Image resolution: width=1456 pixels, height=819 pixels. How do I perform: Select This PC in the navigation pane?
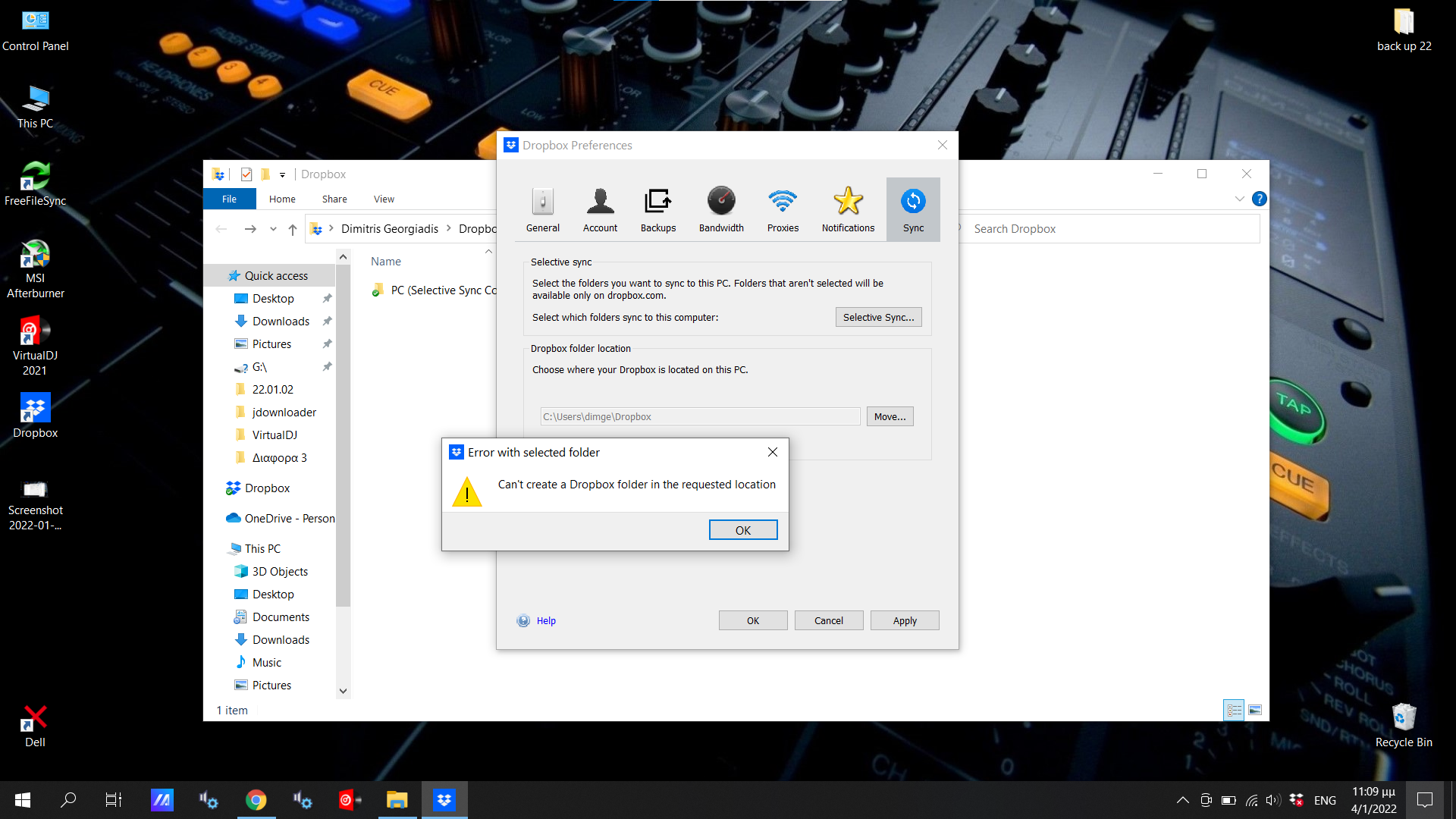pos(262,548)
